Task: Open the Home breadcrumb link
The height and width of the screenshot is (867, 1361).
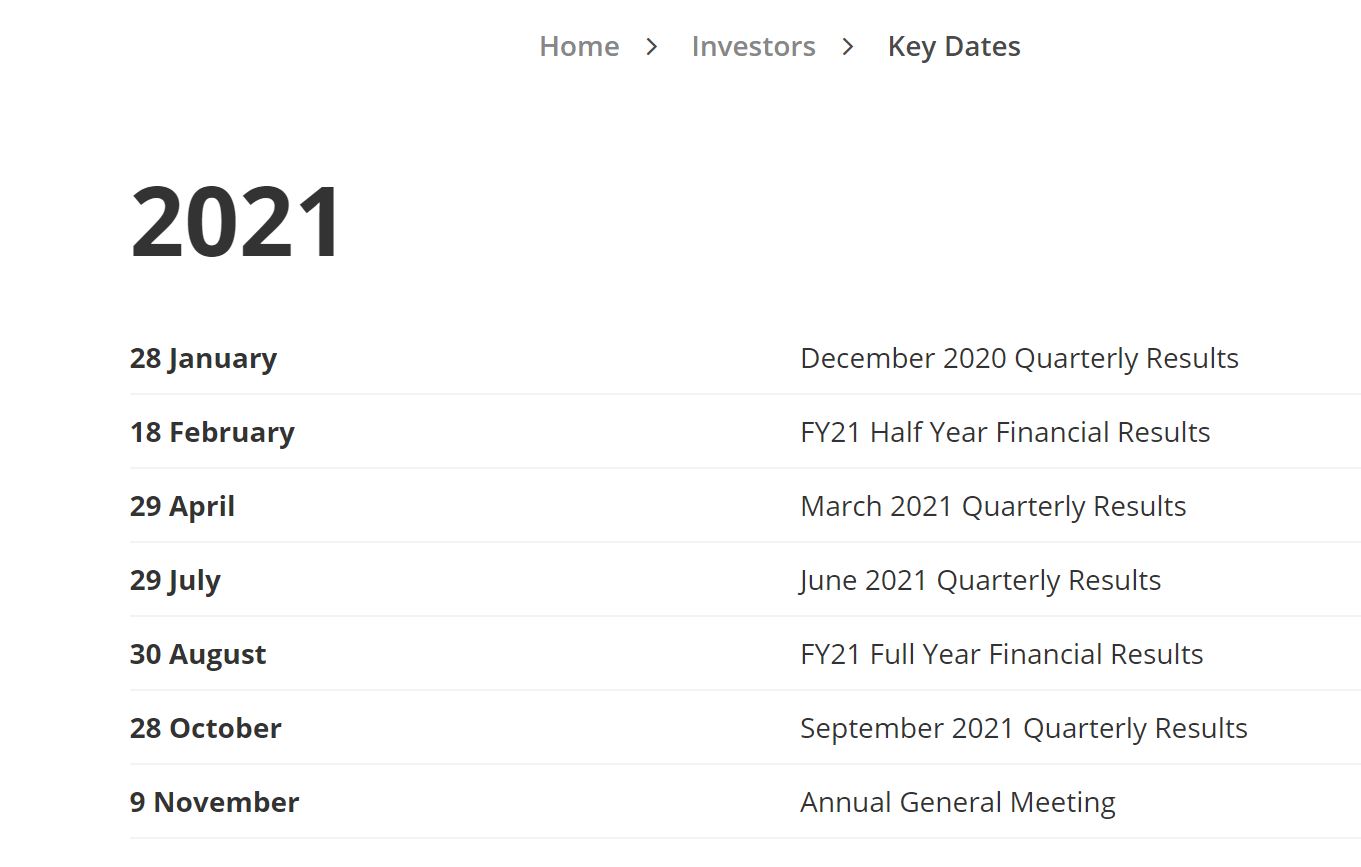Action: (x=579, y=46)
